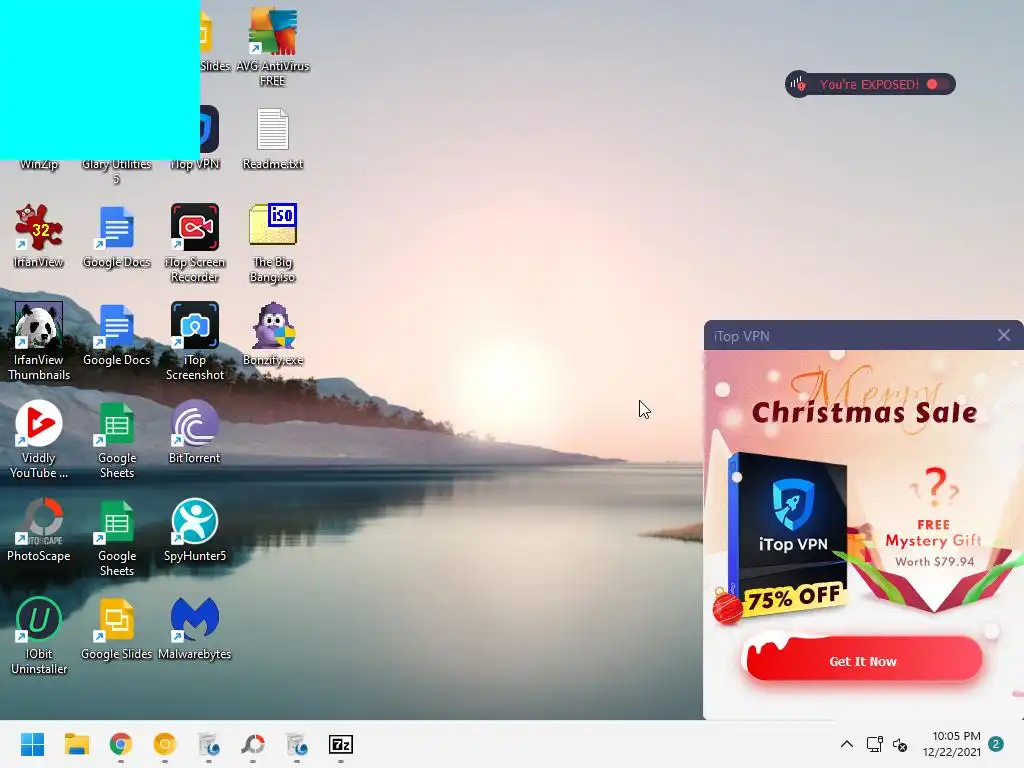Launch the BitTorrent desktop shortcut

pos(195,423)
